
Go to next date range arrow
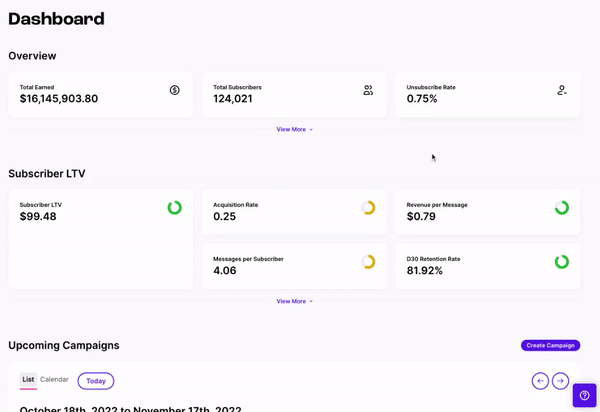pos(561,381)
